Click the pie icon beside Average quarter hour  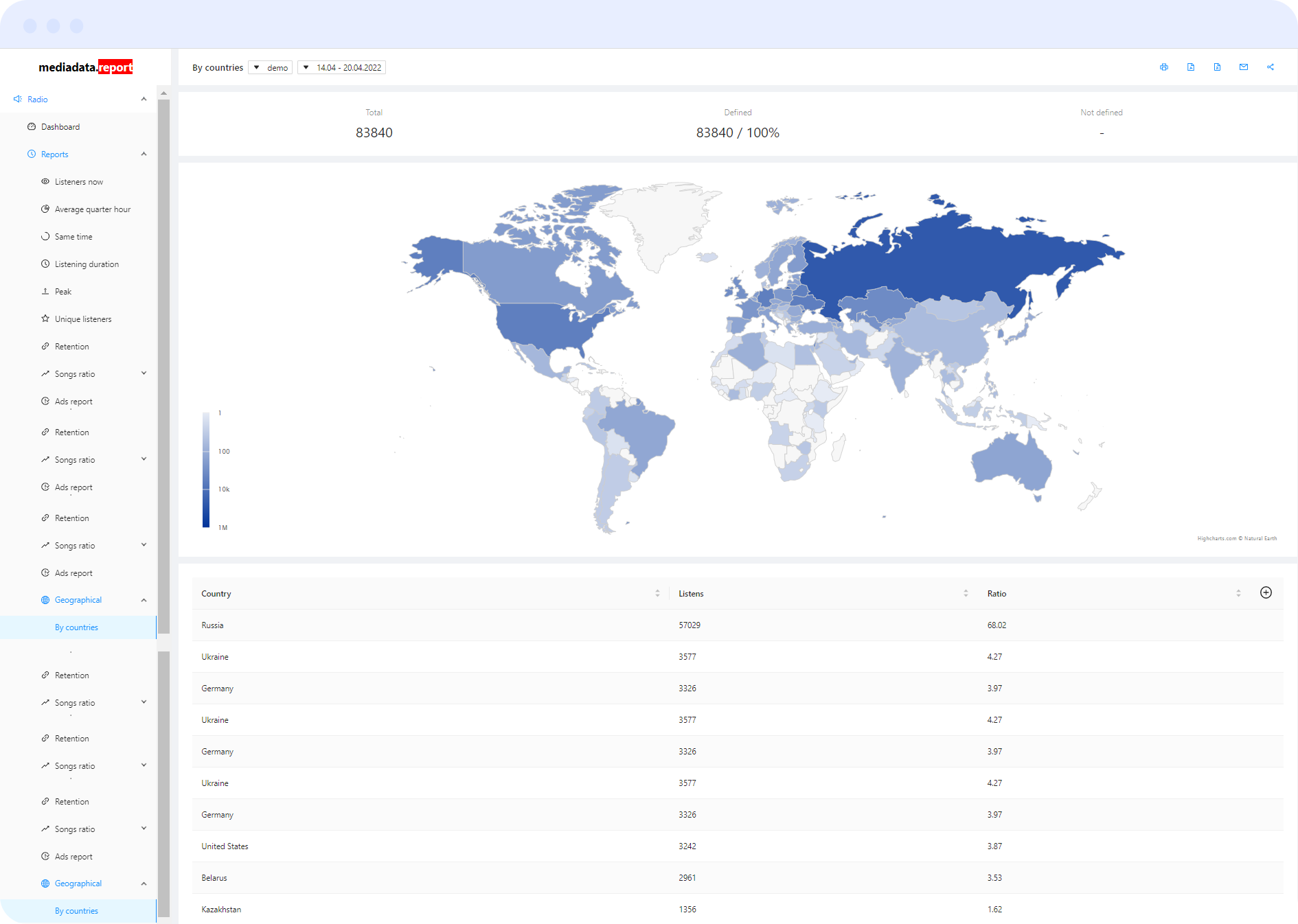coord(45,209)
